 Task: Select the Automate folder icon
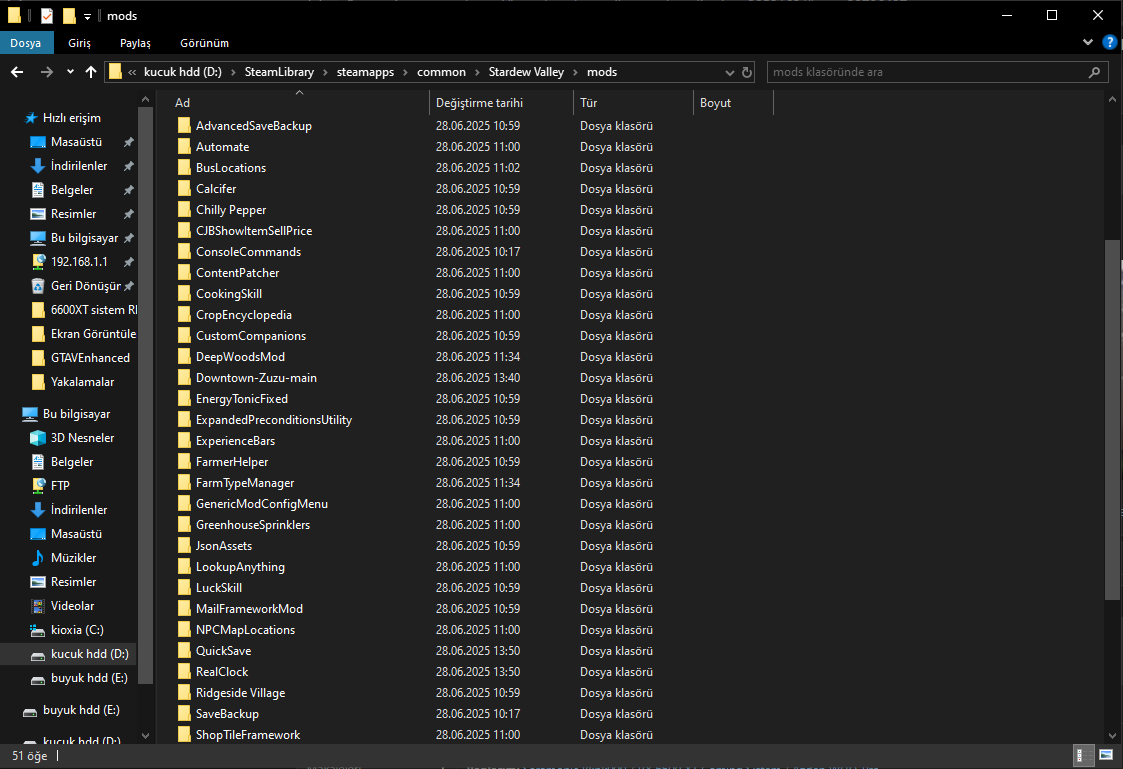click(184, 147)
